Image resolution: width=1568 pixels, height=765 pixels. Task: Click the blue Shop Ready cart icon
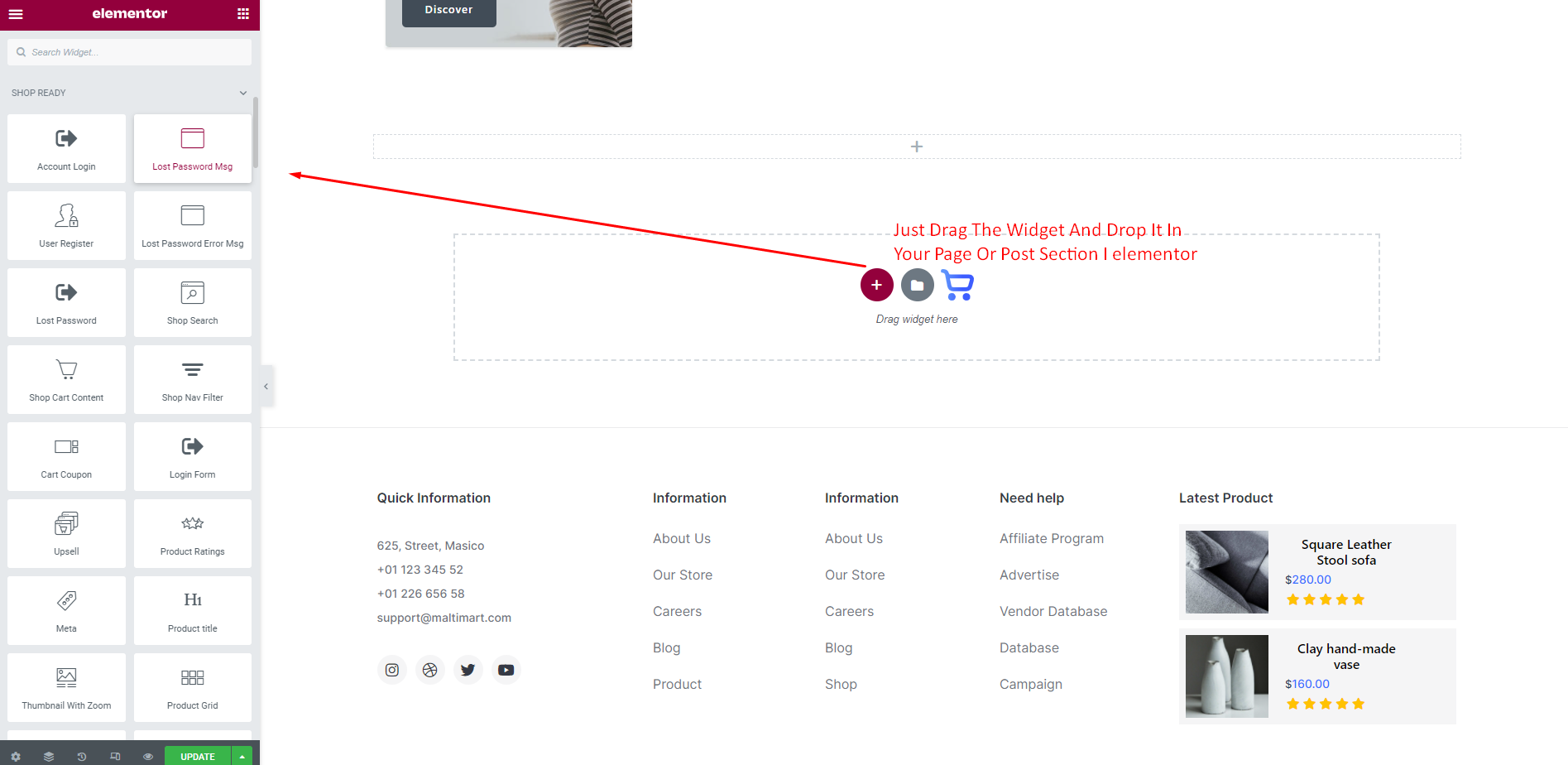coord(957,285)
